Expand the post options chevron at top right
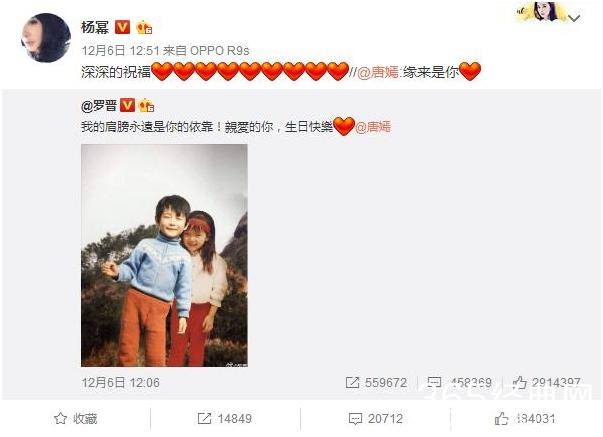Screen dimensions: 603x437 [574, 18]
